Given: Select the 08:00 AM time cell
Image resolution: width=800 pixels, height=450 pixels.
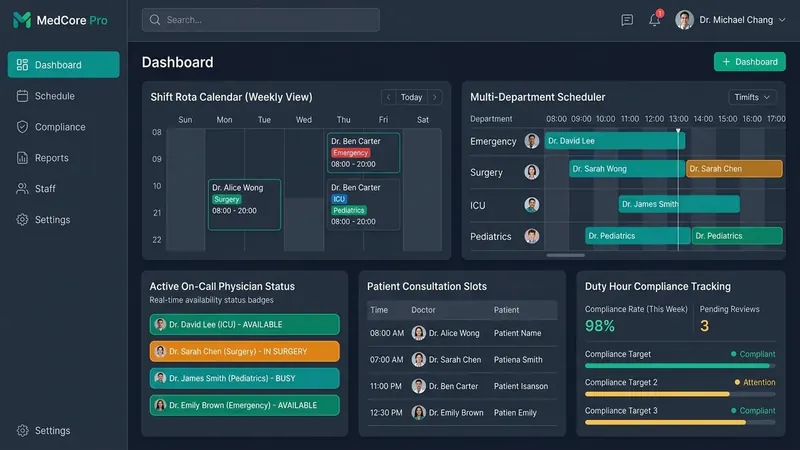Looking at the screenshot, I should click(x=387, y=333).
